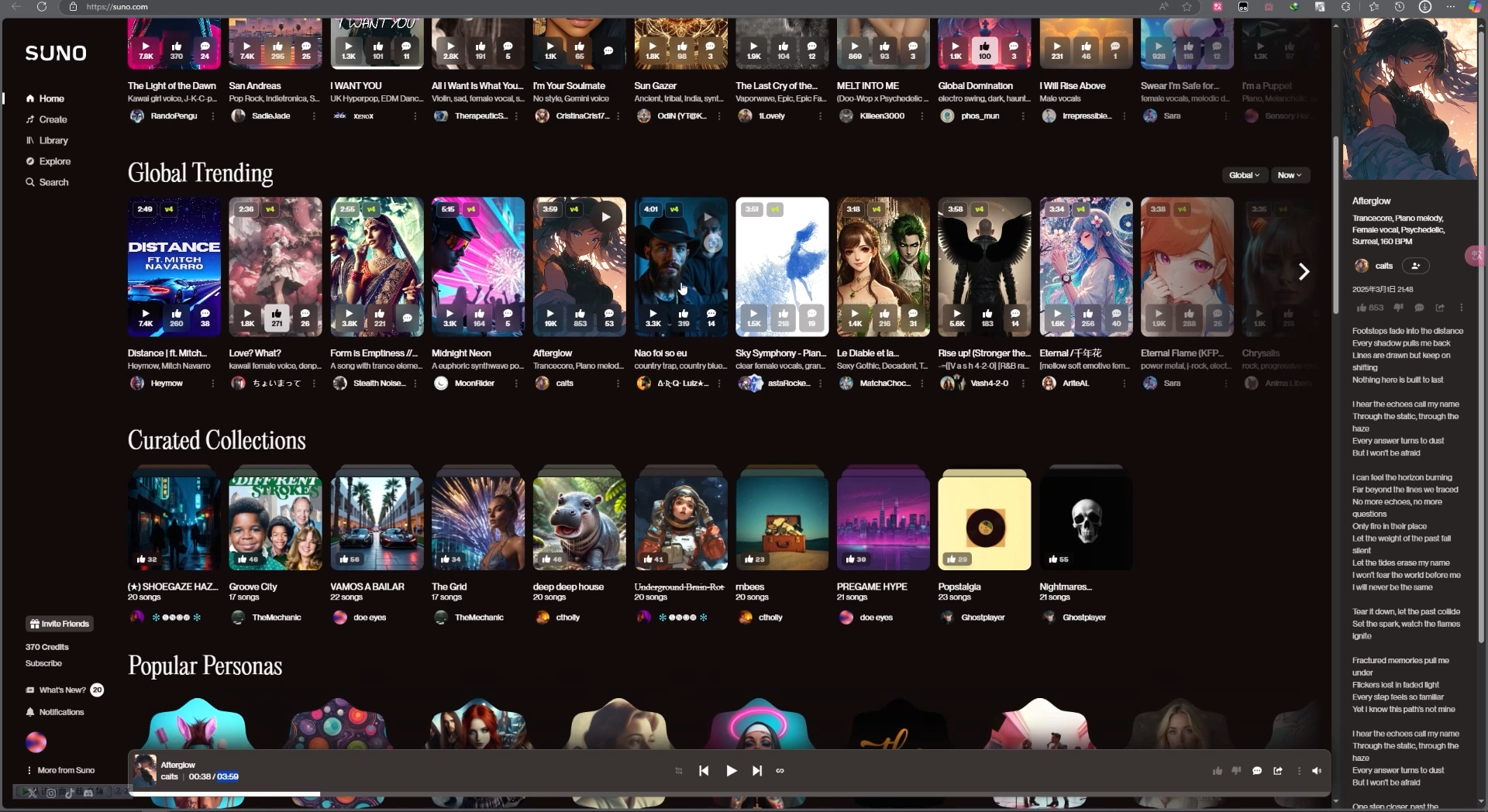Dislike the song in player bar
The height and width of the screenshot is (812, 1488).
[x=1237, y=771]
